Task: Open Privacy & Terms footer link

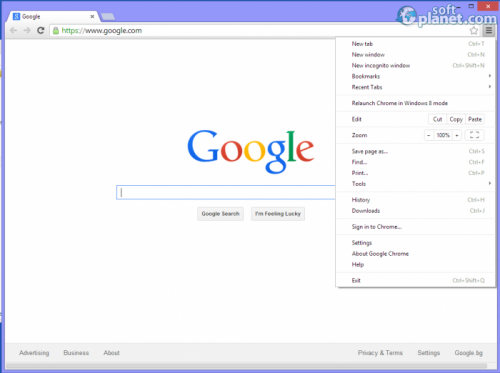Action: 380,353
